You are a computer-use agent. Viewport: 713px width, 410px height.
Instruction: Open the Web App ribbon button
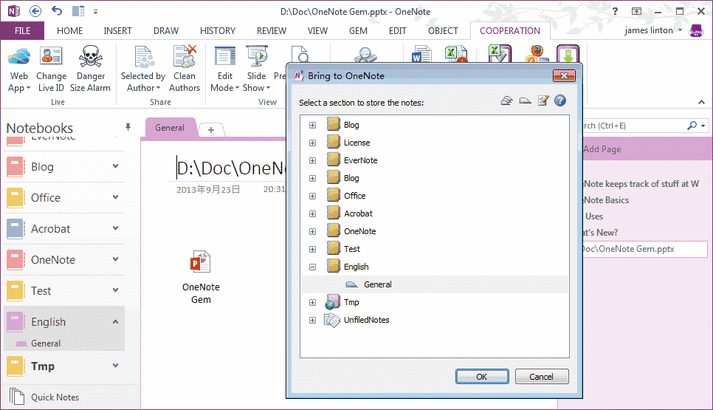point(19,69)
